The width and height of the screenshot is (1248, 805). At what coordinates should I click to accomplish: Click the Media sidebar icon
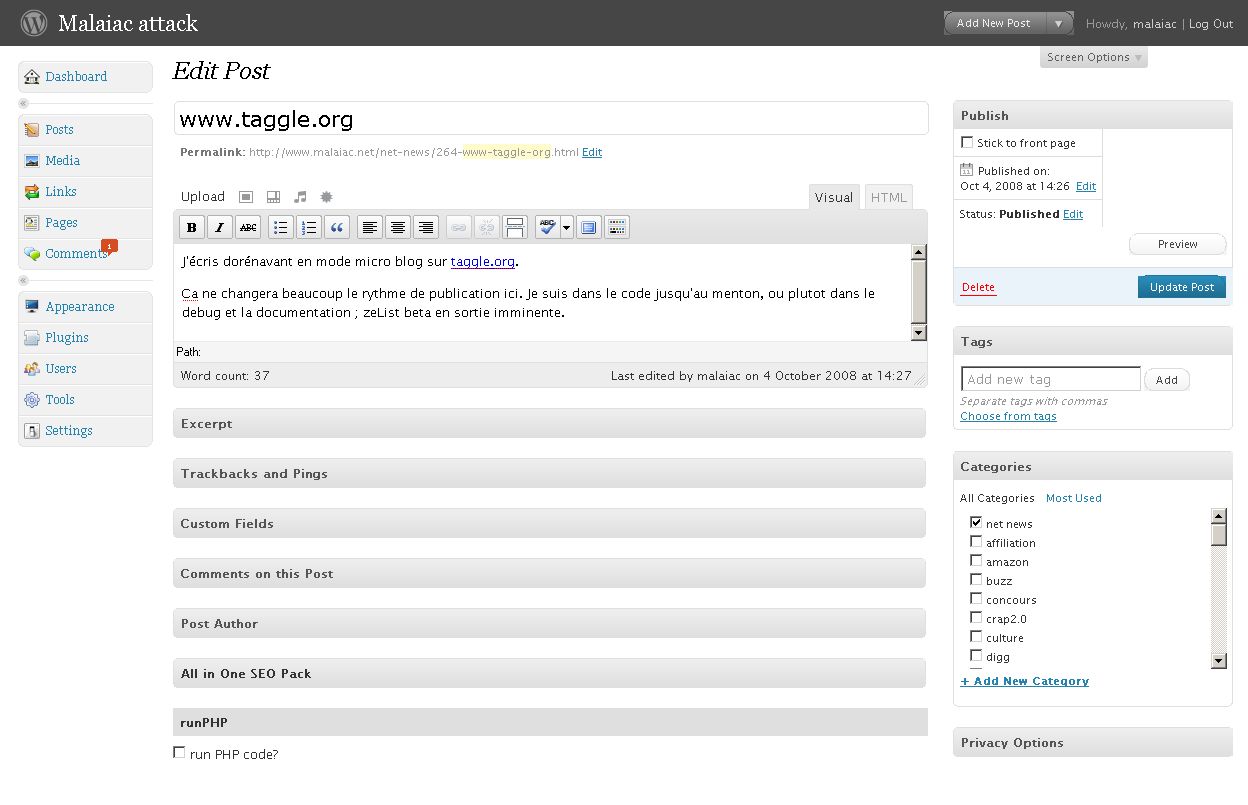tap(32, 161)
